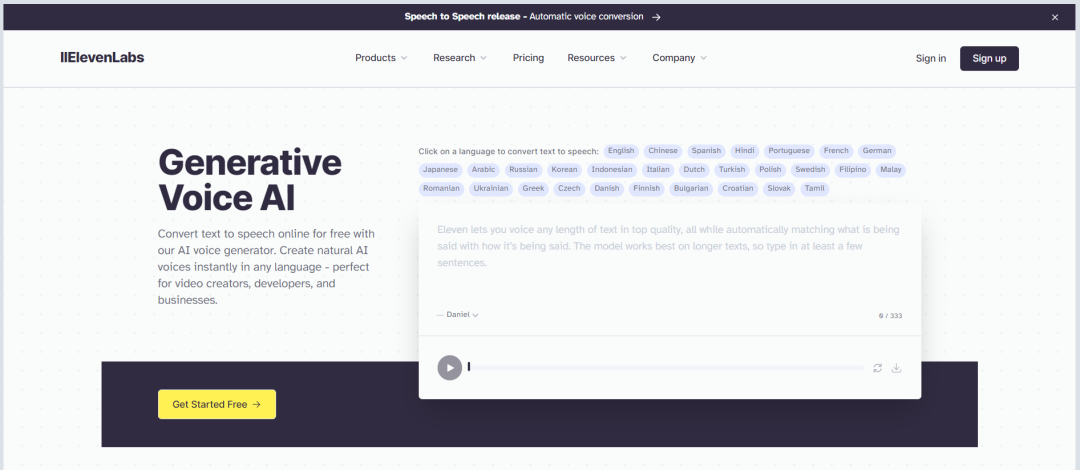This screenshot has height=470, width=1080.
Task: Click the audio progress bar
Action: click(x=666, y=367)
